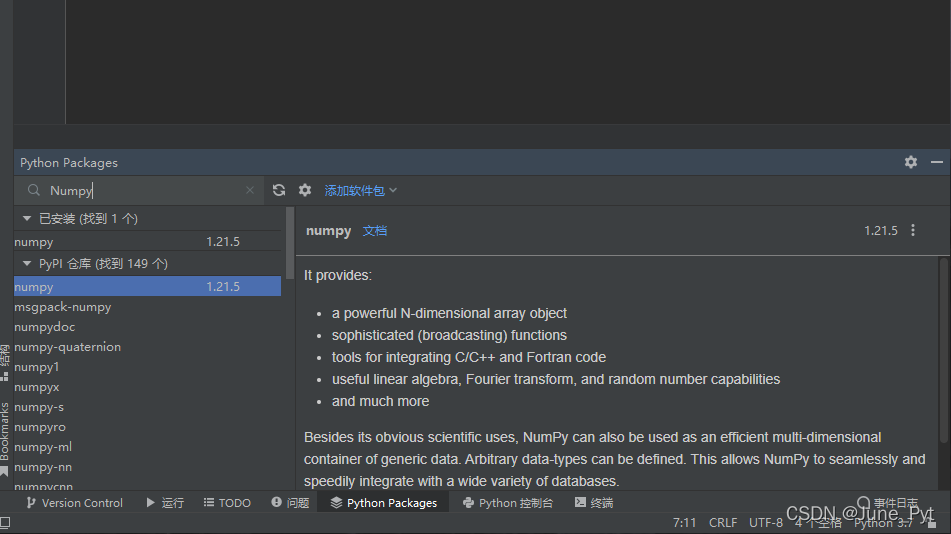Toggle tool window bars icon in status bar corner
This screenshot has height=534, width=951.
[5, 522]
